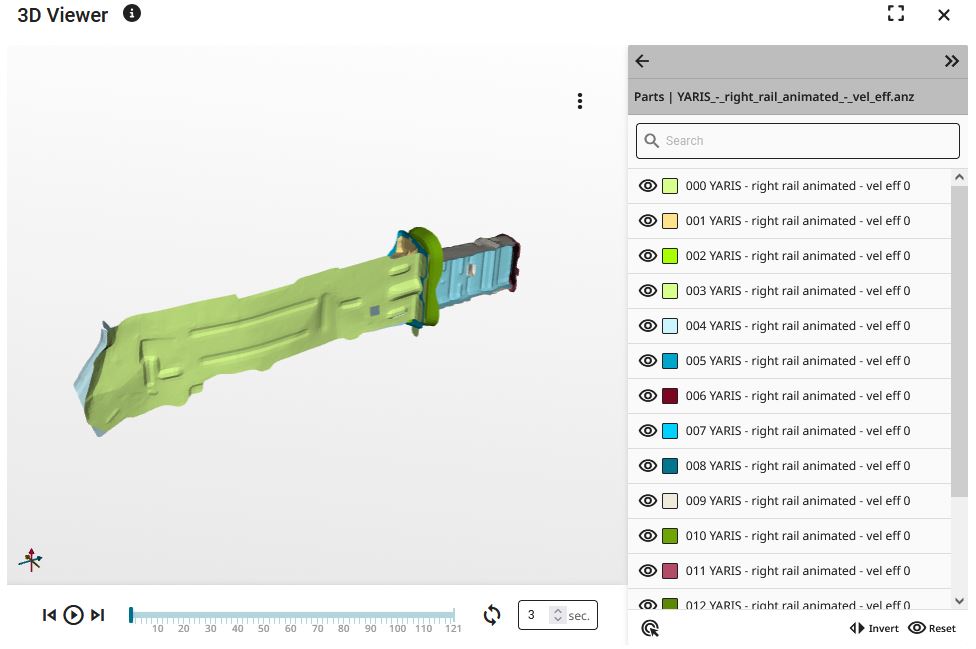
Task: Skip to the last animation frame
Action: [x=98, y=615]
